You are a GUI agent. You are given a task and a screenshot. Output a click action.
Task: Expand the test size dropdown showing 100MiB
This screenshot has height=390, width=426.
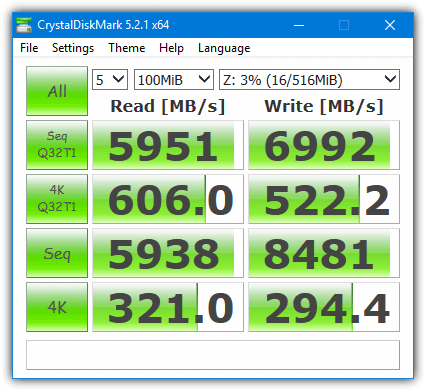[x=174, y=80]
